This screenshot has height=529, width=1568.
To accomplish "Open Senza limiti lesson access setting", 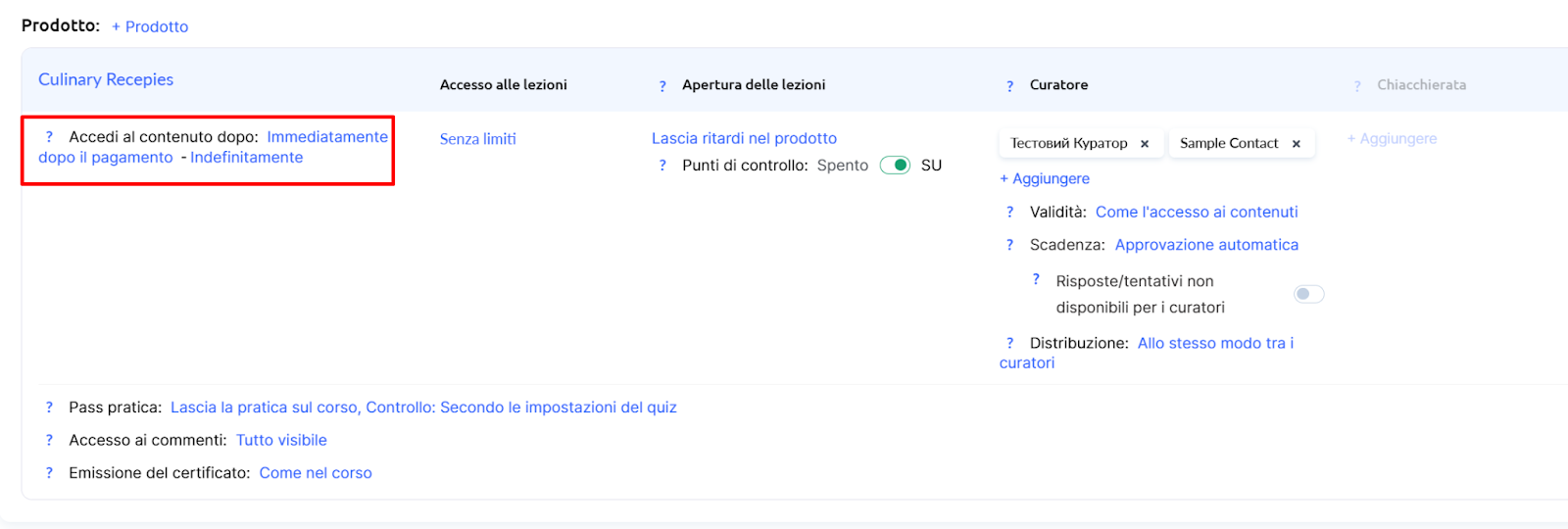I will (x=477, y=139).
